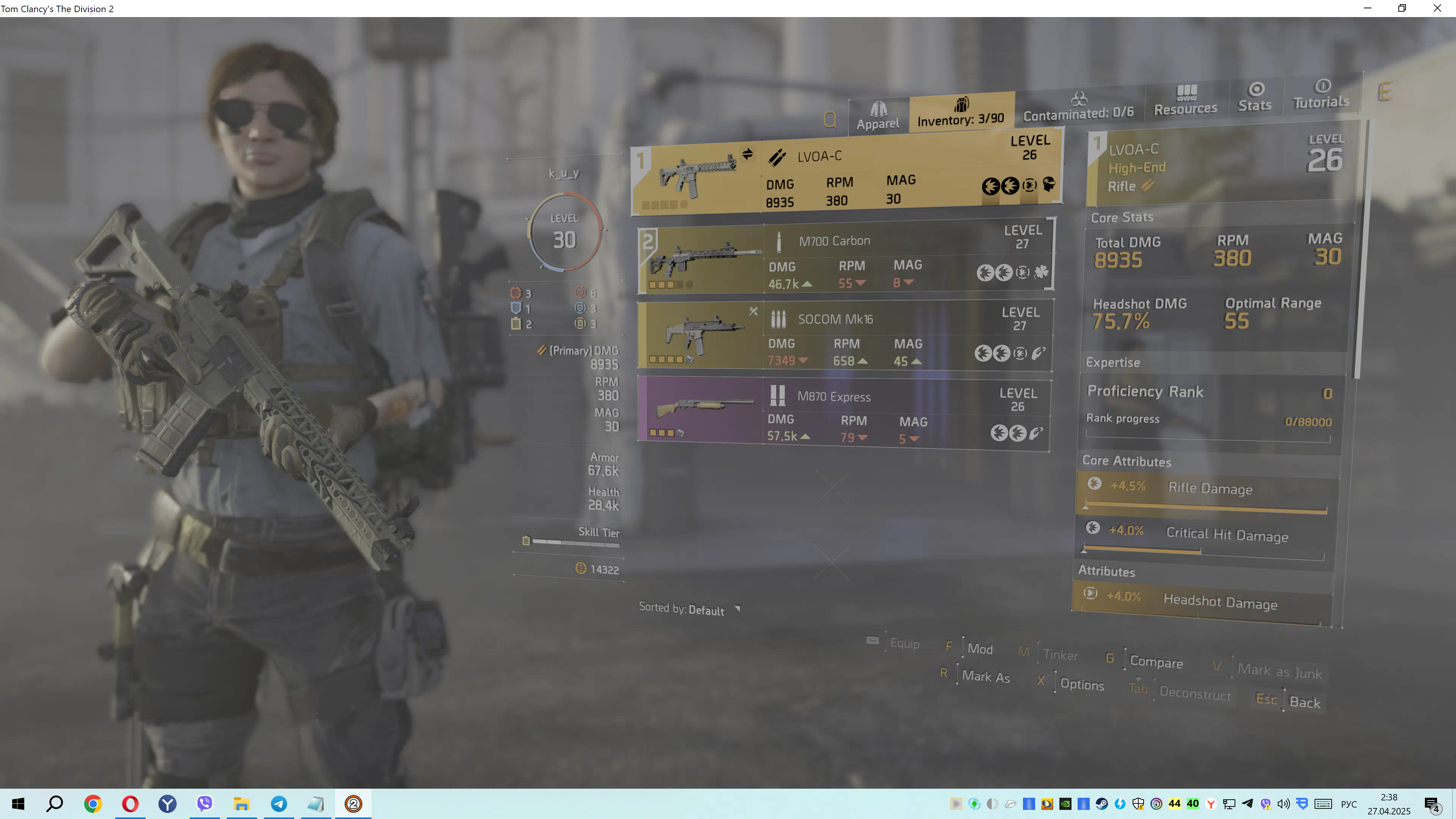Click the talent icon on SOCOM Mk16 row
The height and width of the screenshot is (819, 1456).
click(1039, 353)
